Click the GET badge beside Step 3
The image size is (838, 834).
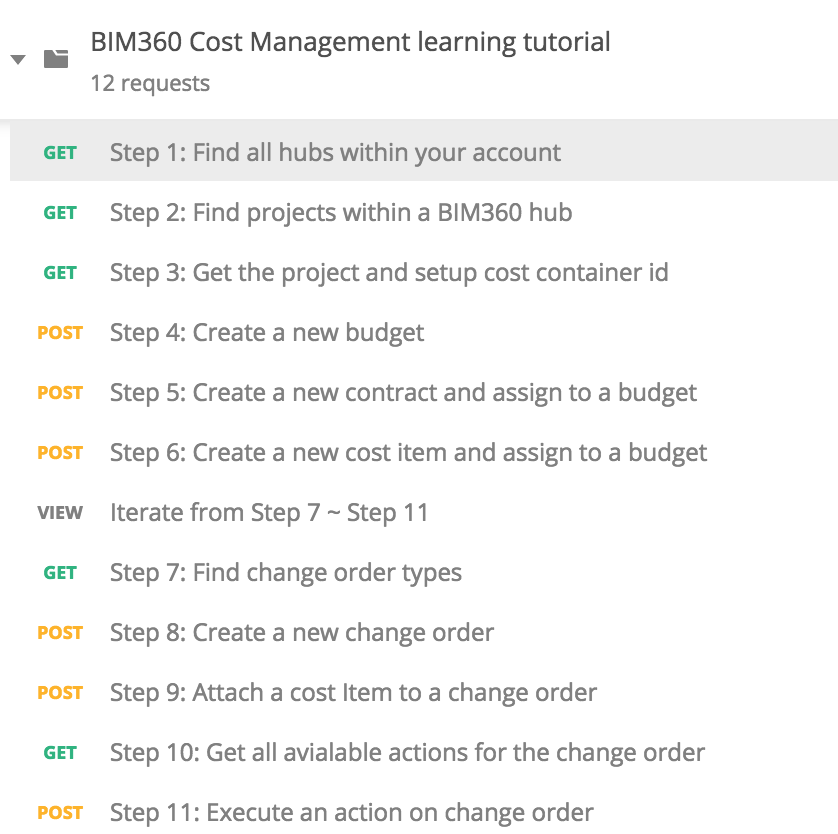click(60, 272)
